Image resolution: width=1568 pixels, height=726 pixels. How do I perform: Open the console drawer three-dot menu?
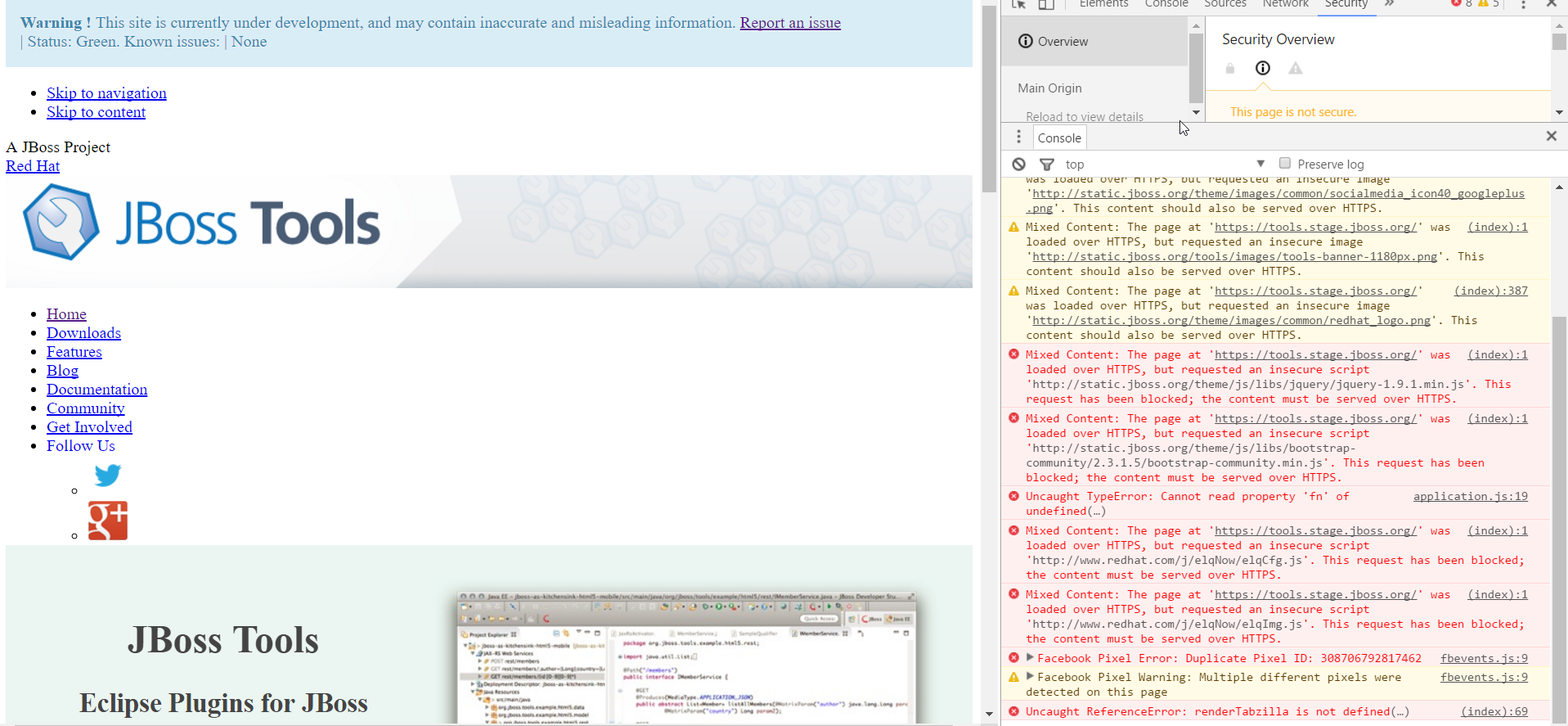(1018, 137)
